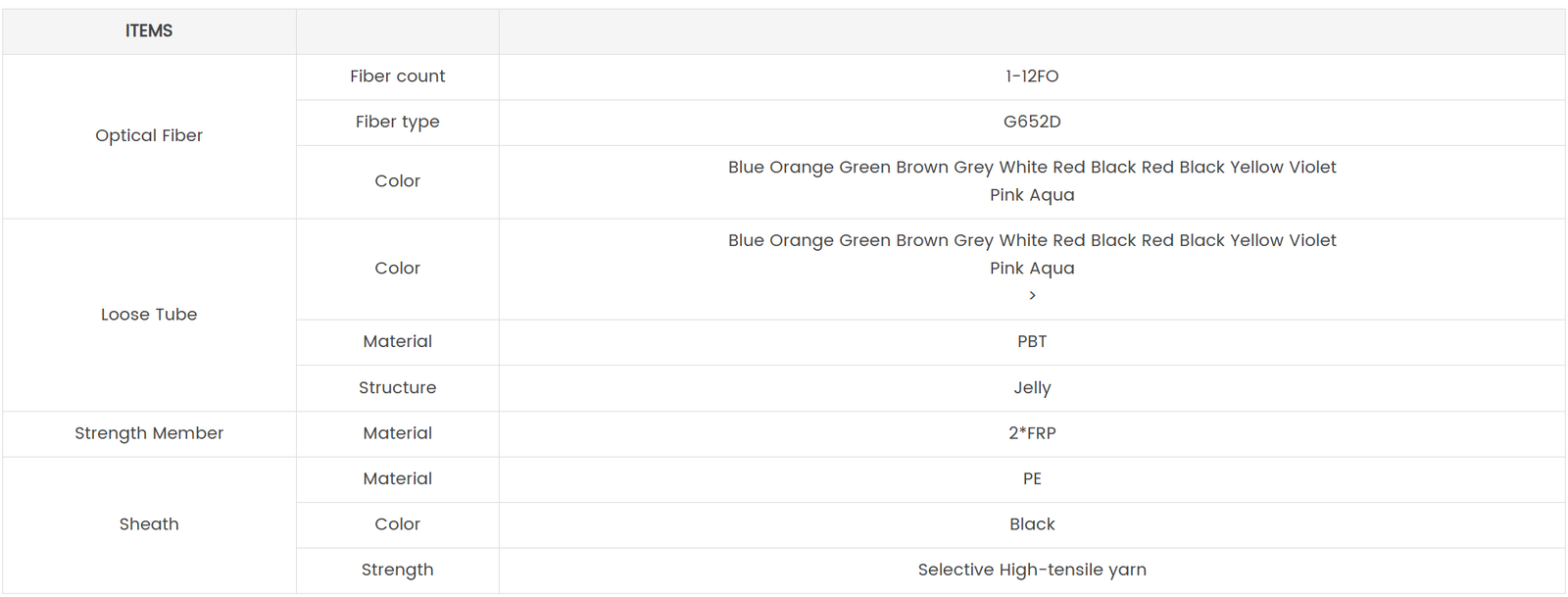The image size is (1568, 597).
Task: Click the Fiber type label
Action: tap(397, 122)
